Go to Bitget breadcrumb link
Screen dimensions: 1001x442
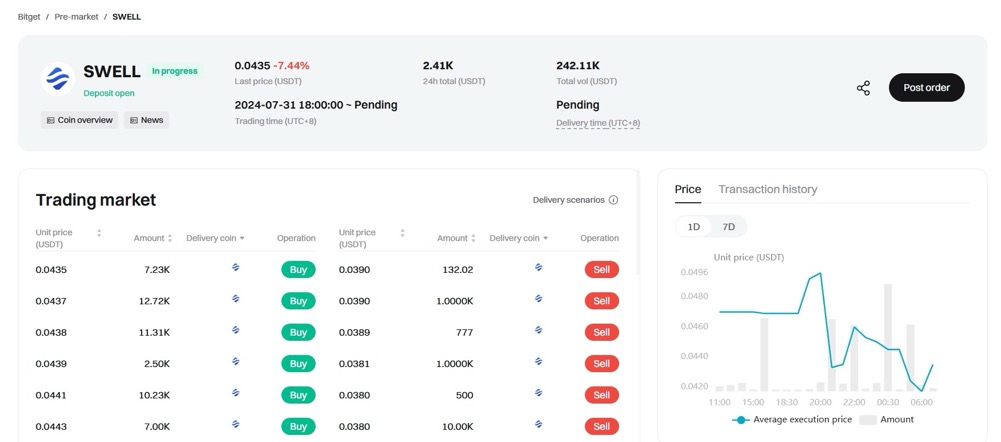coord(29,17)
